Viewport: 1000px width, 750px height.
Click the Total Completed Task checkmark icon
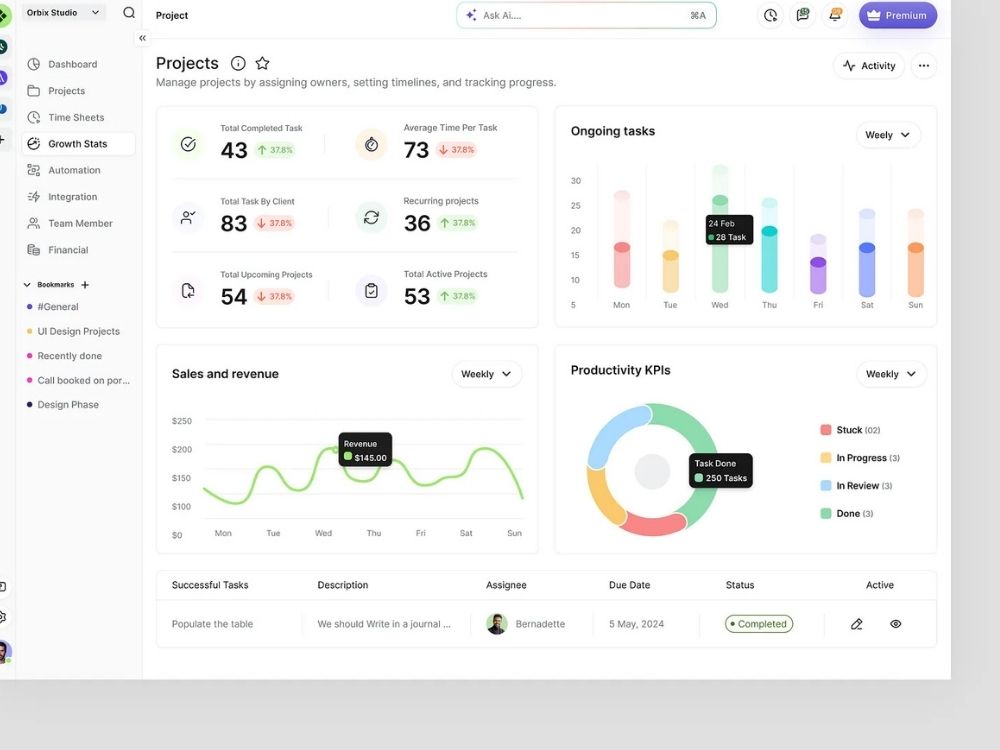(188, 144)
